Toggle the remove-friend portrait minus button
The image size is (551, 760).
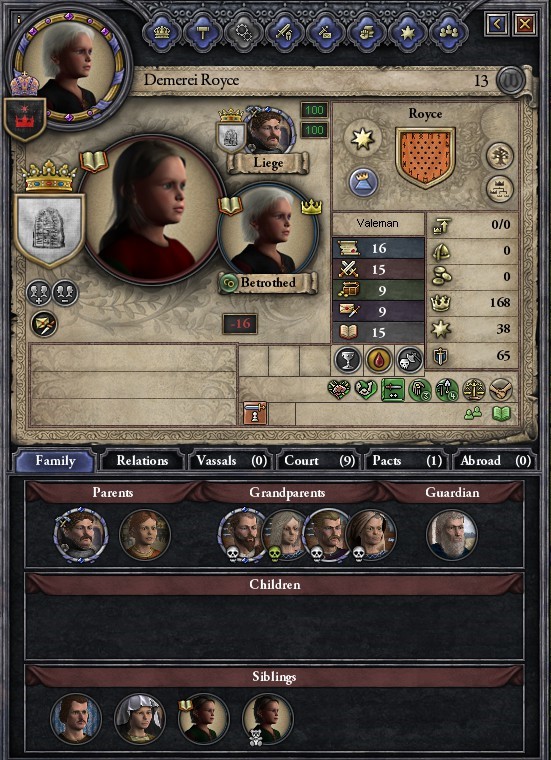[x=65, y=293]
